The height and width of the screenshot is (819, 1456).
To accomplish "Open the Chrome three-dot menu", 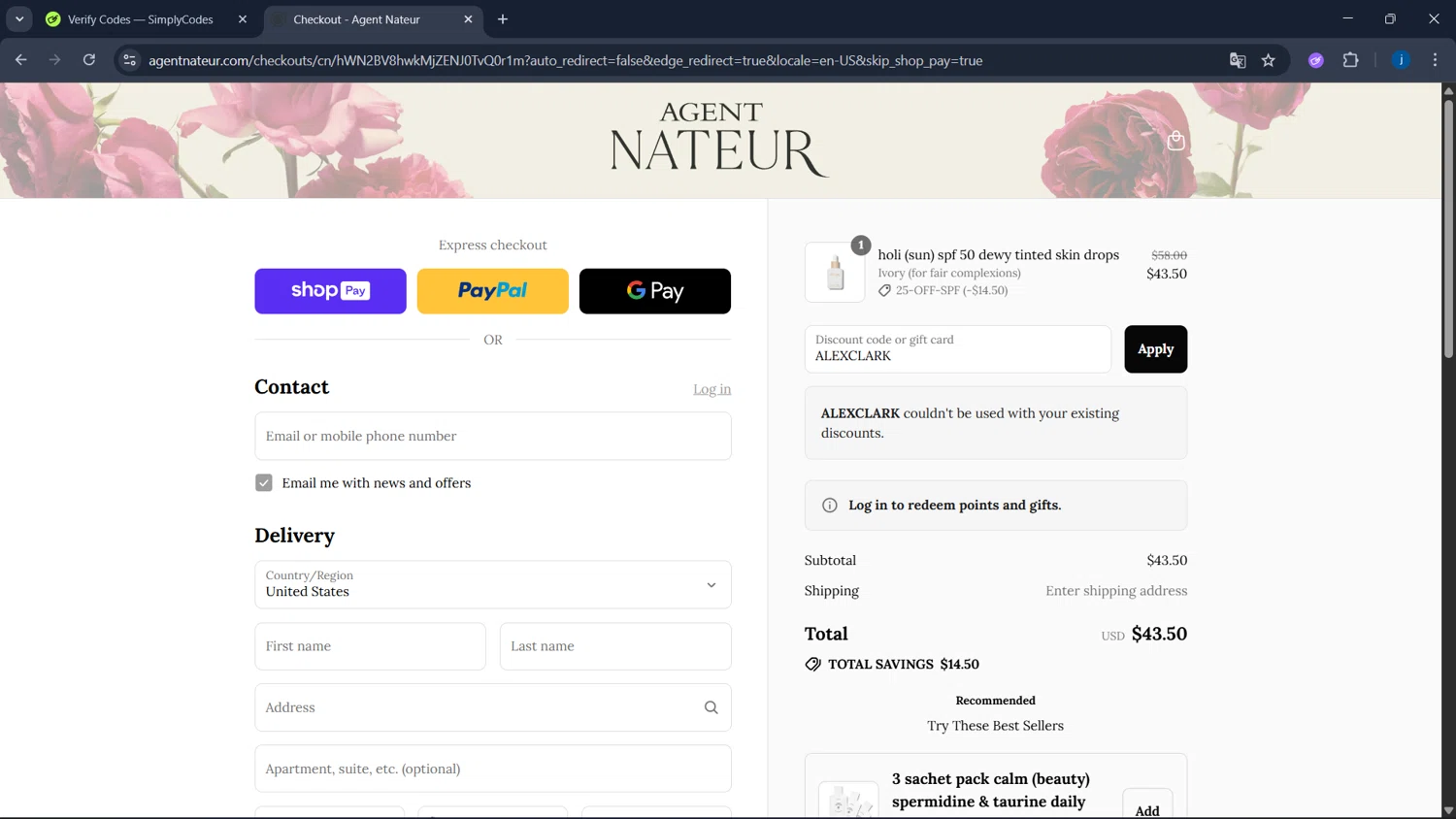I will pyautogui.click(x=1435, y=60).
